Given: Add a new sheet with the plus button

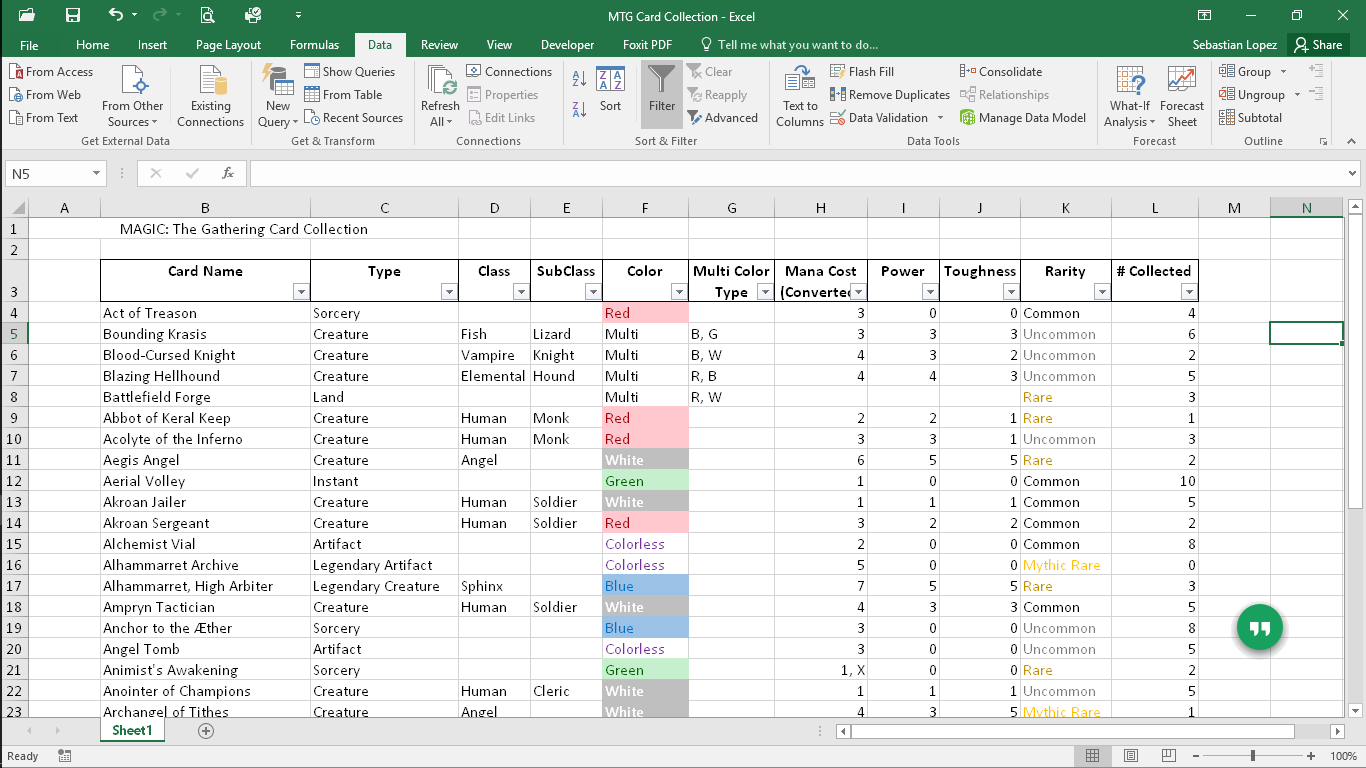Looking at the screenshot, I should click(206, 731).
